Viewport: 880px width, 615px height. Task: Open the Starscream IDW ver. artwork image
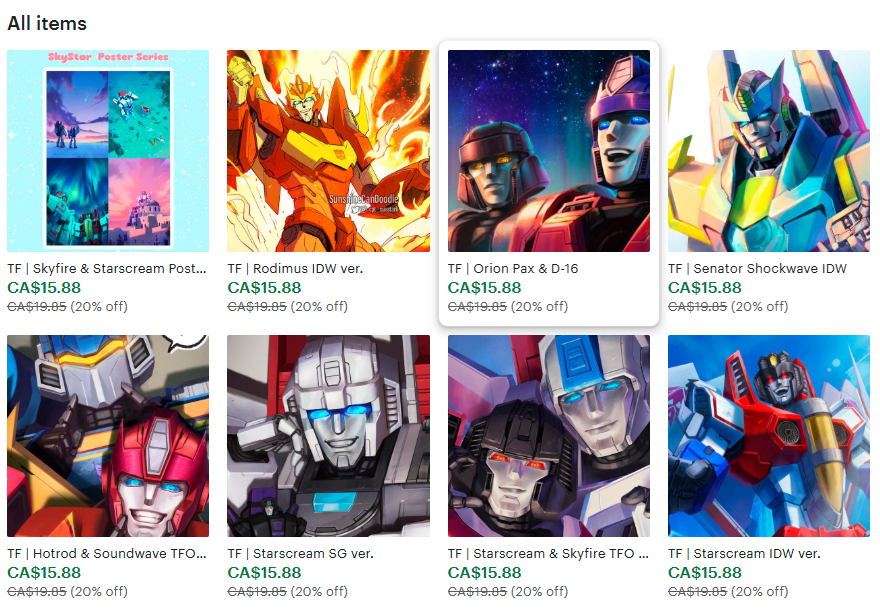(769, 436)
